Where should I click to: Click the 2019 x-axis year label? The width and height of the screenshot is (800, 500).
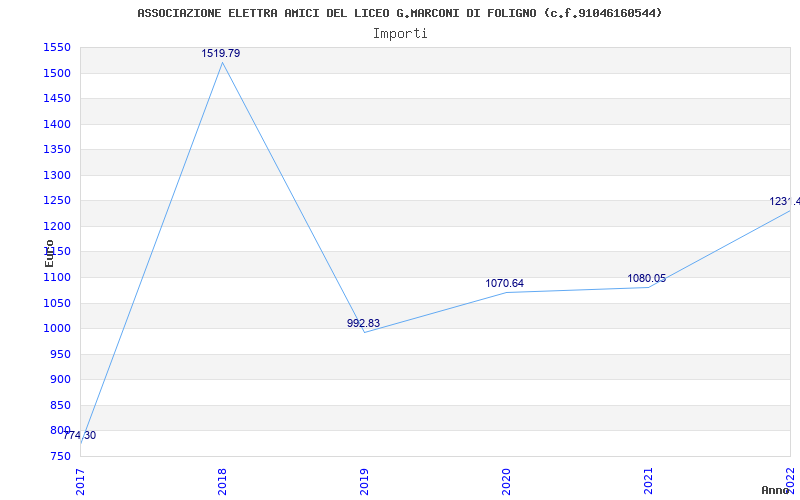click(364, 481)
